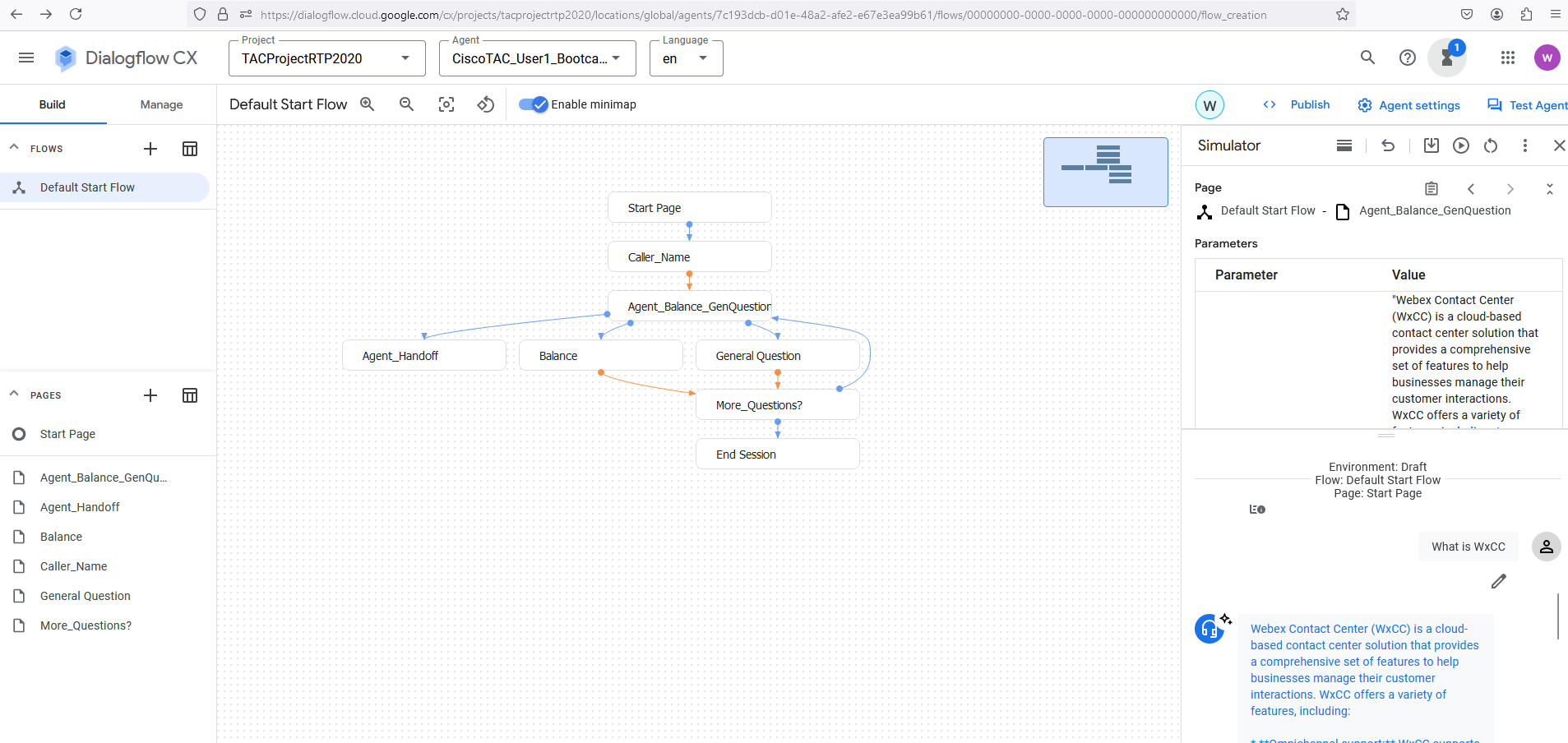Go to next simulator turn
The height and width of the screenshot is (743, 1568).
pyautogui.click(x=1510, y=189)
